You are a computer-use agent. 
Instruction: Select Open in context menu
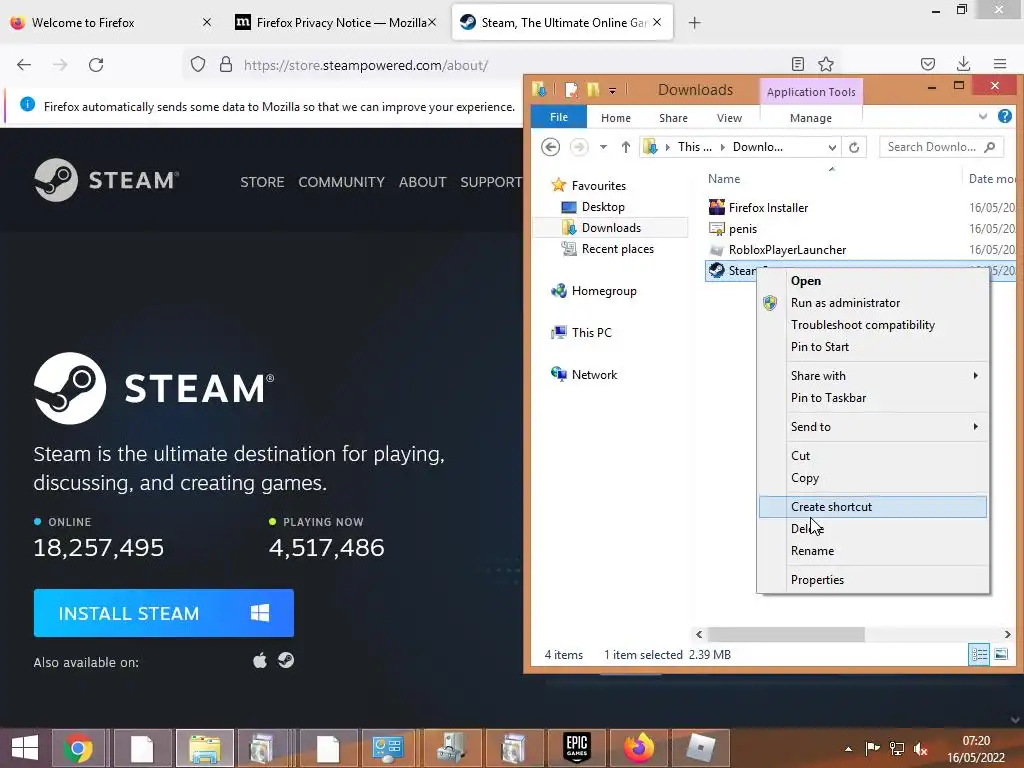(x=872, y=281)
